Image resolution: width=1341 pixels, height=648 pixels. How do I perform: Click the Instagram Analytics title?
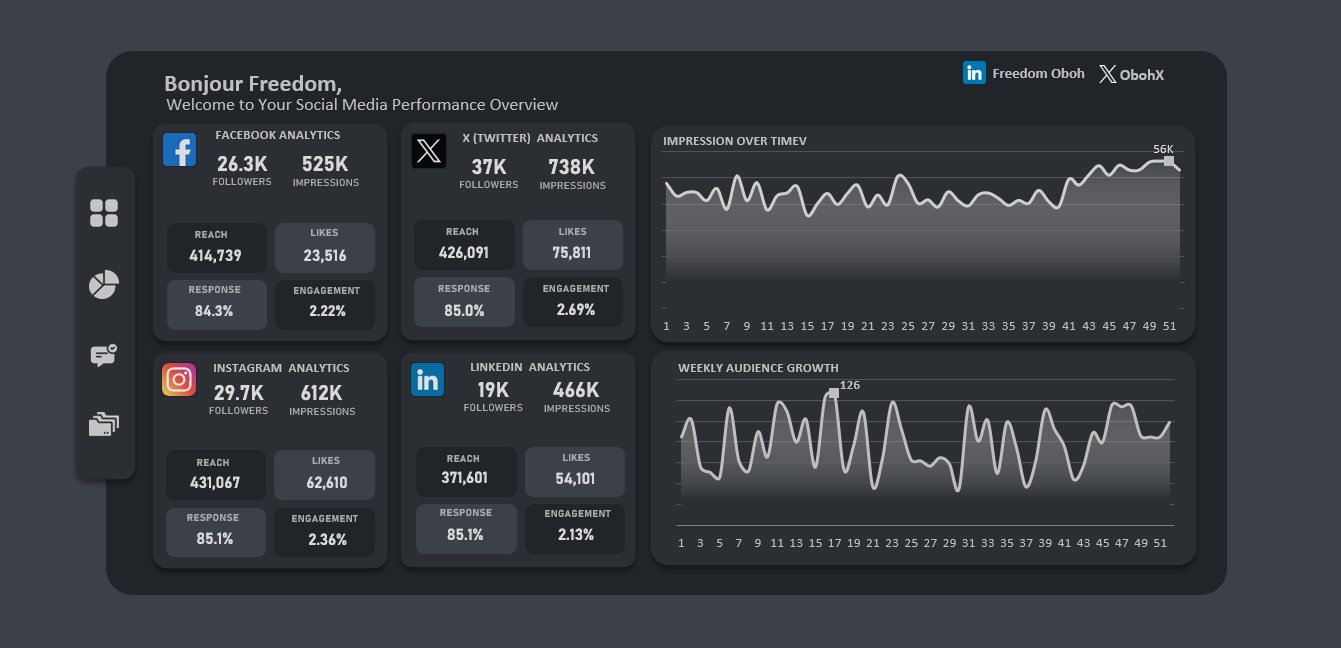click(281, 368)
